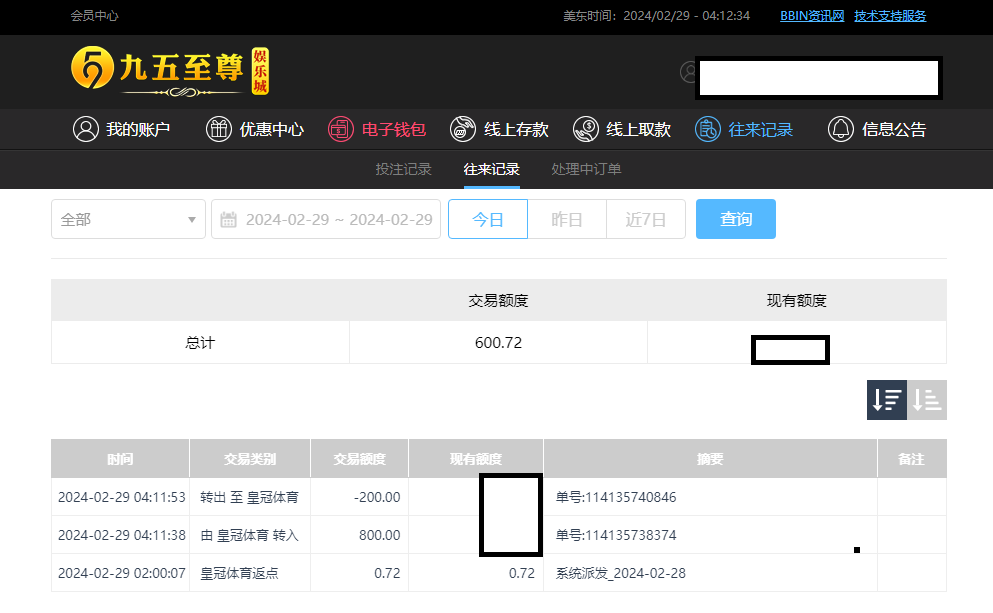
Task: Open 技术支持服务 link
Action: pos(890,16)
